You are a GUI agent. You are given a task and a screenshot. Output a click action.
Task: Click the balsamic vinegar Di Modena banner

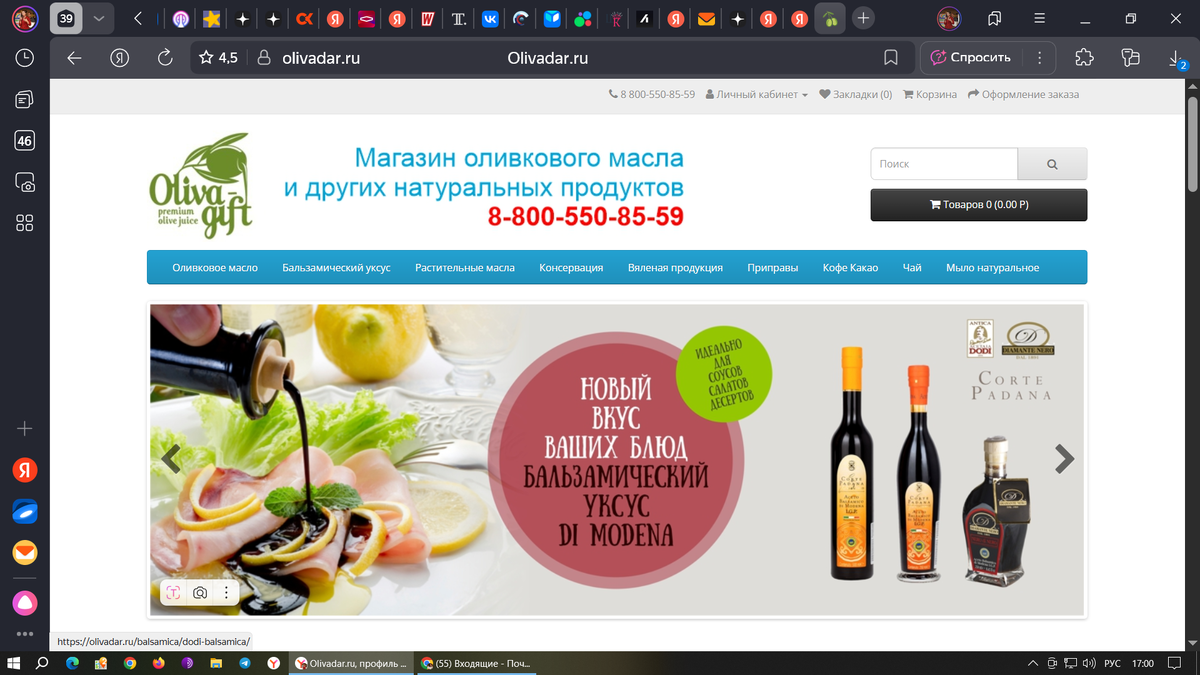[x=617, y=459]
